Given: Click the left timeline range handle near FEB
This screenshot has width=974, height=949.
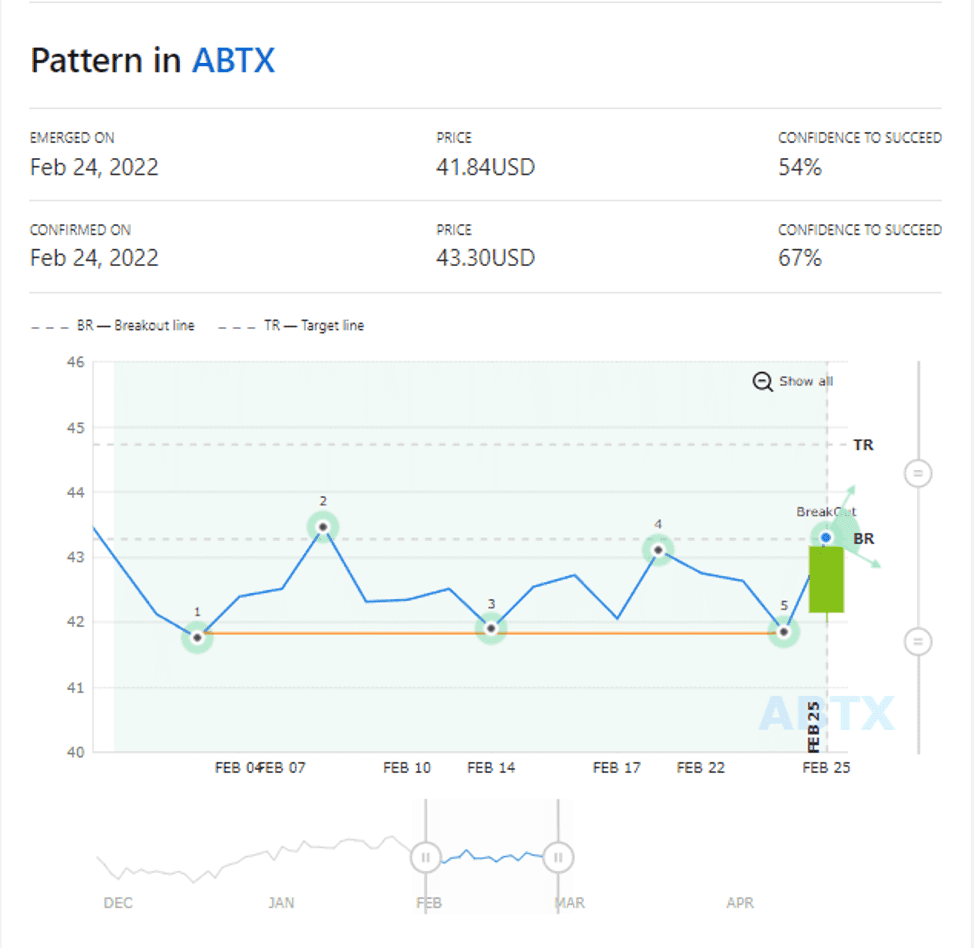Looking at the screenshot, I should (x=425, y=857).
